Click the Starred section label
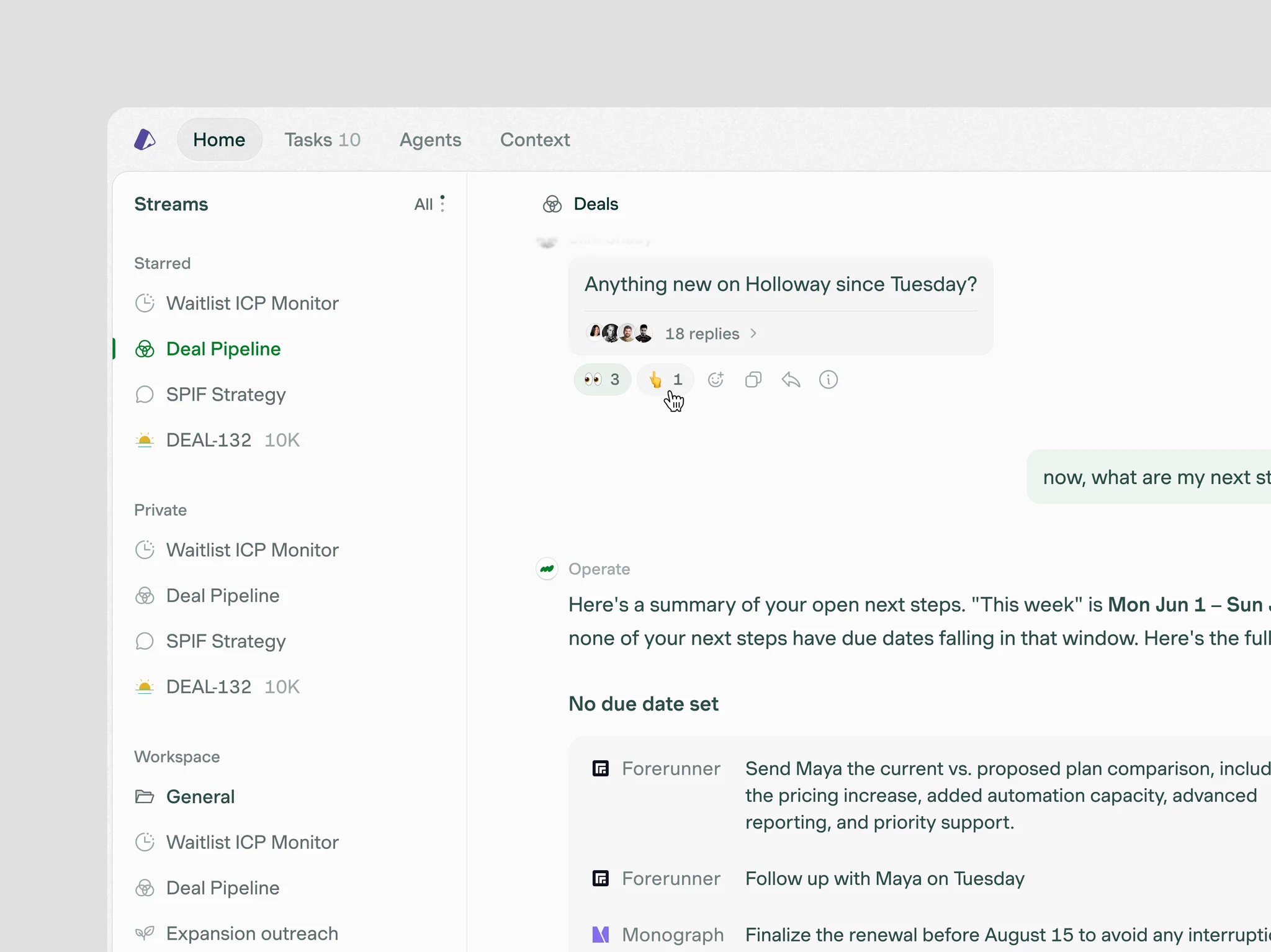This screenshot has height=952, width=1271. 163,263
